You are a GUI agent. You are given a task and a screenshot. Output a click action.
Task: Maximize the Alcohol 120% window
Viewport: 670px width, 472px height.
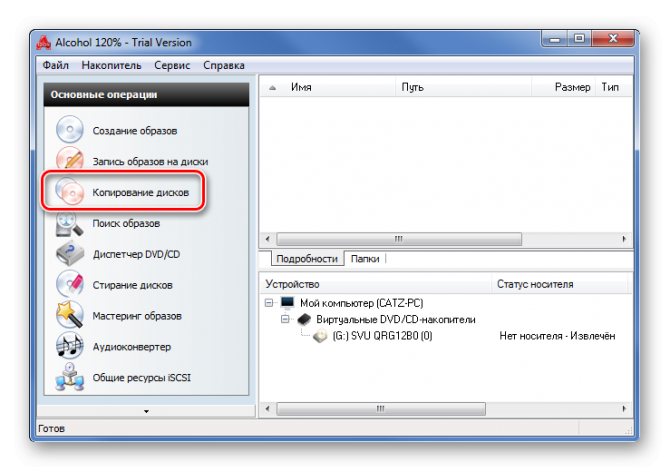pos(579,39)
